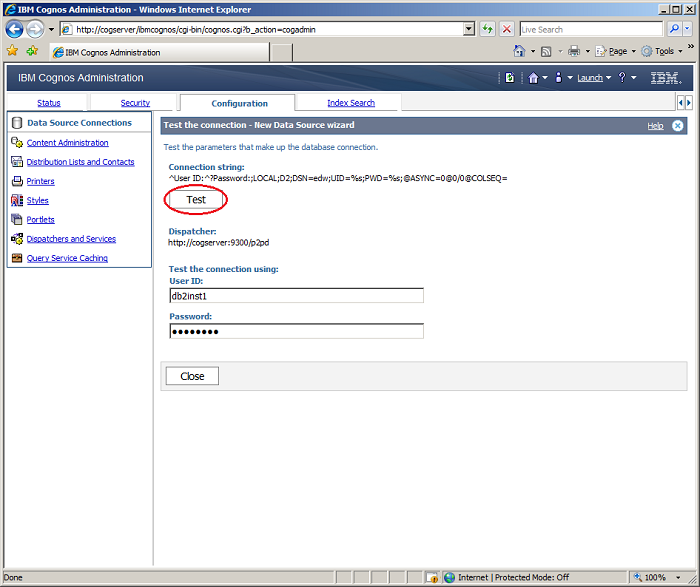Click the Test connection button
Screen dimensions: 700x587
point(196,200)
